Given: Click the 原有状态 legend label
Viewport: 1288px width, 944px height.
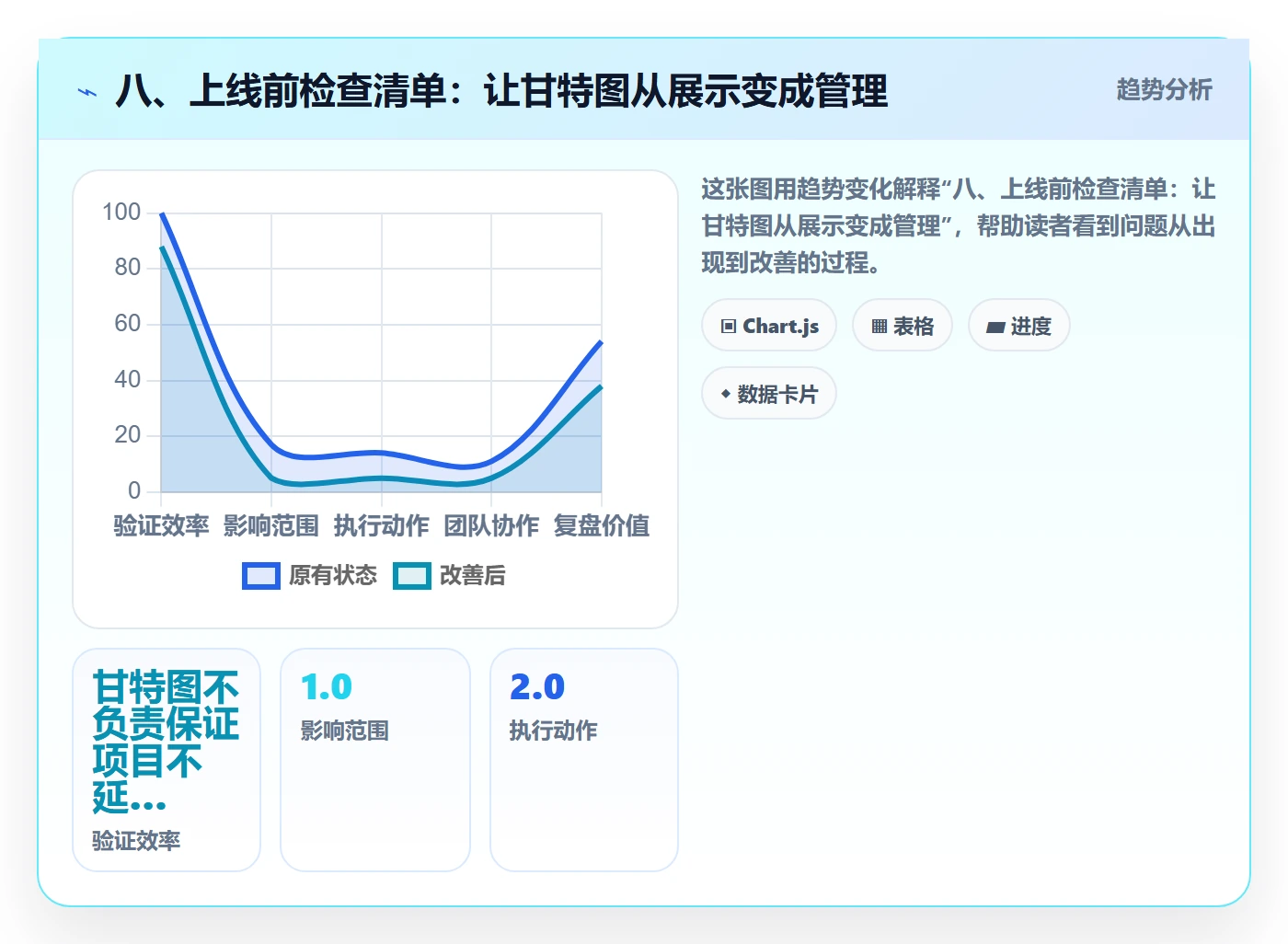Looking at the screenshot, I should point(333,576).
